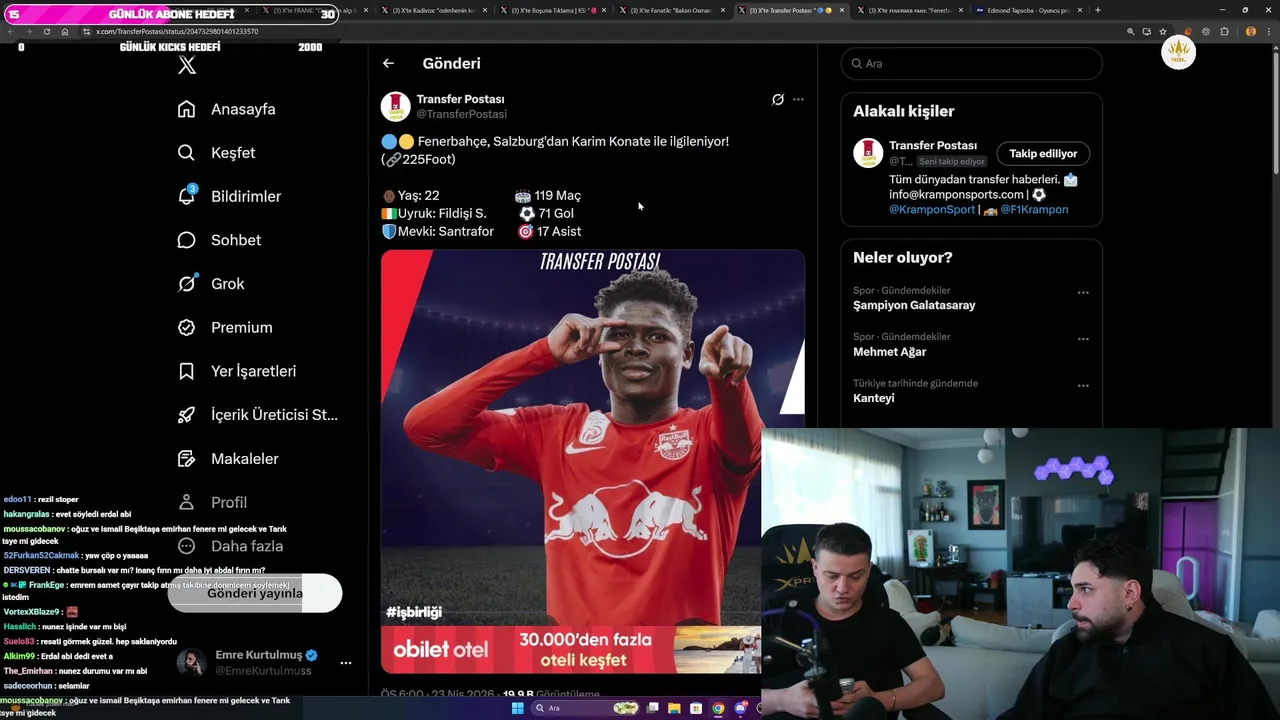Click Chrome icon in the taskbar

tap(718, 708)
